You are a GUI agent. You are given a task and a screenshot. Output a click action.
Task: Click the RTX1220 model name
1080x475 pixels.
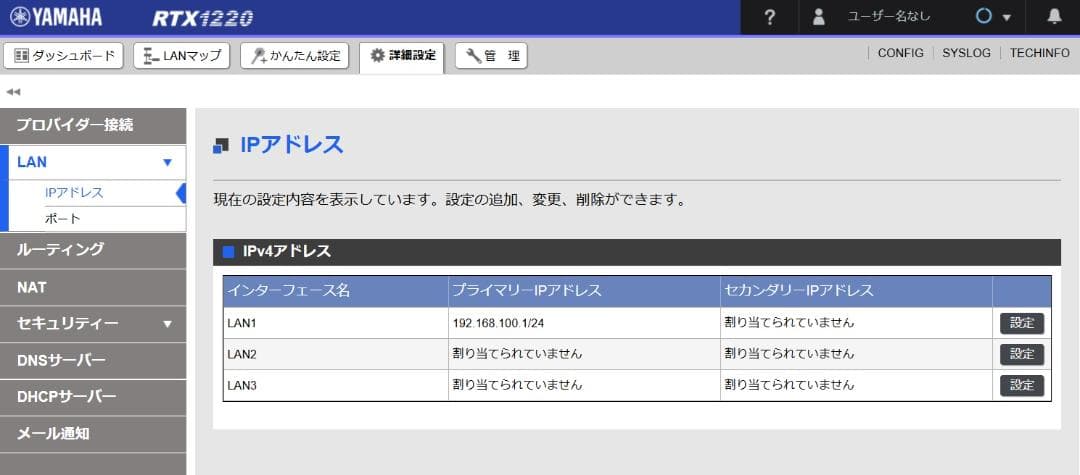[202, 18]
